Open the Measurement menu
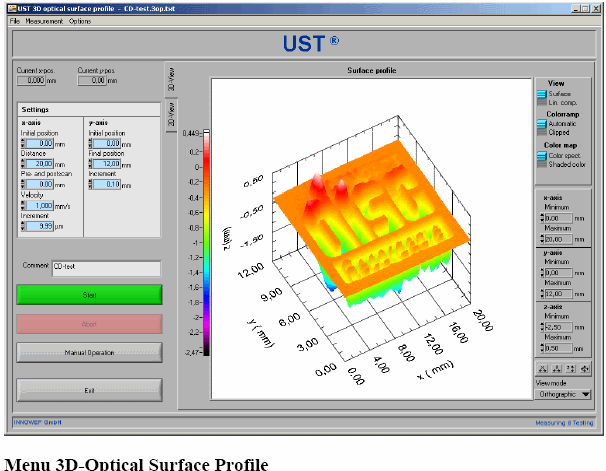Viewport: 606px width, 471px height. pyautogui.click(x=44, y=21)
